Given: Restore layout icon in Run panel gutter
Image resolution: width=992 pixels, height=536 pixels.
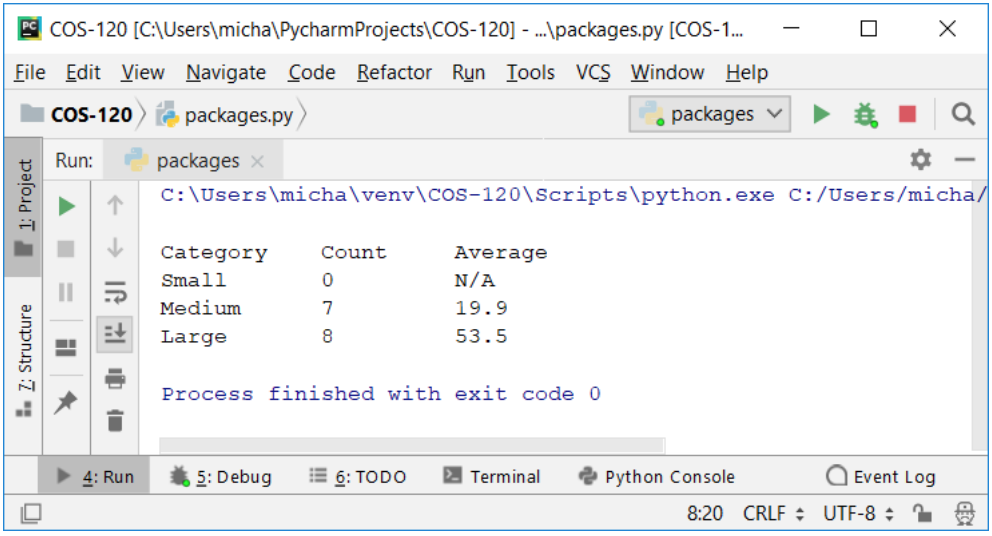Looking at the screenshot, I should tap(66, 347).
